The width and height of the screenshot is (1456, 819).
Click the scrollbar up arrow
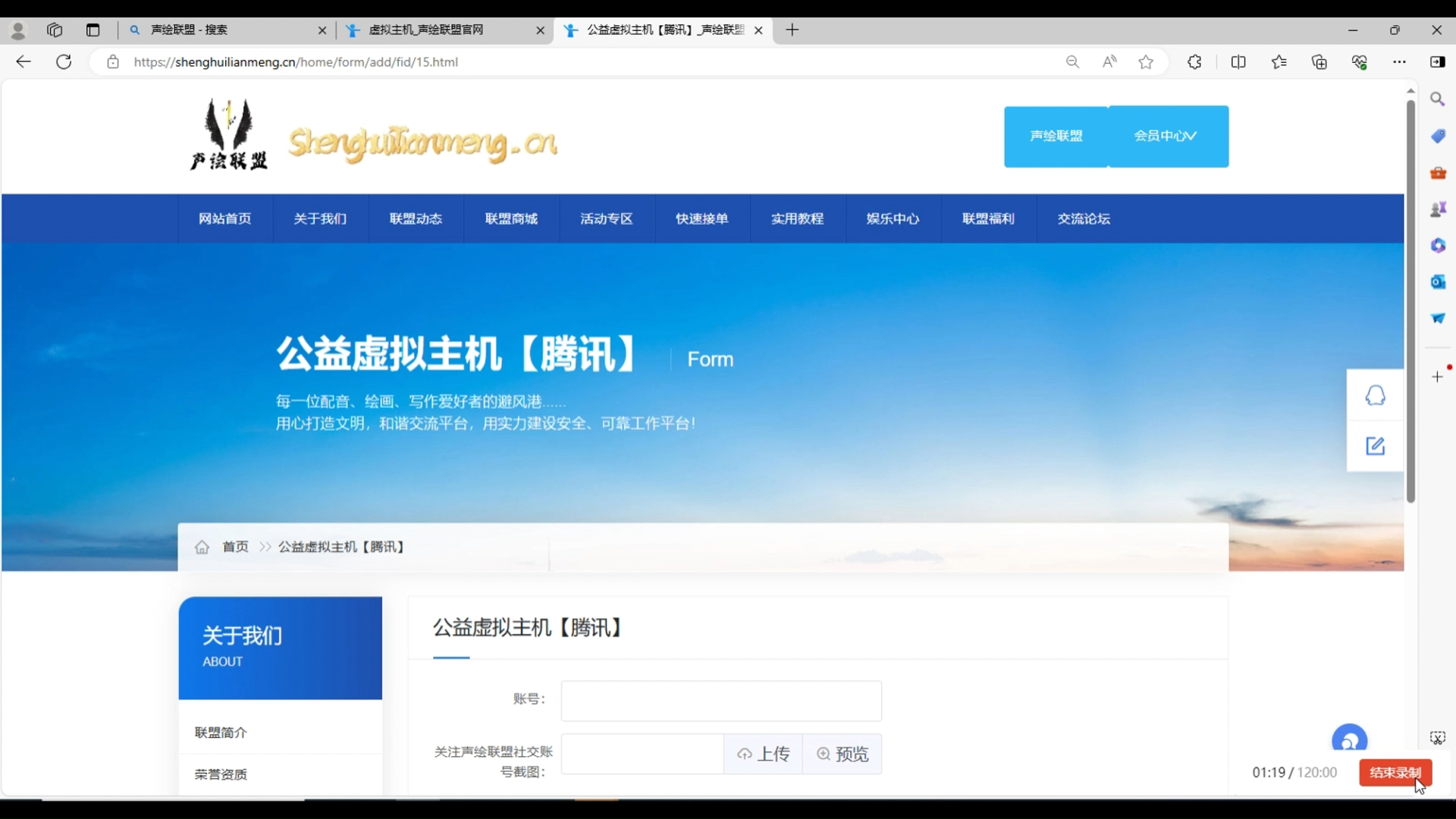1410,91
